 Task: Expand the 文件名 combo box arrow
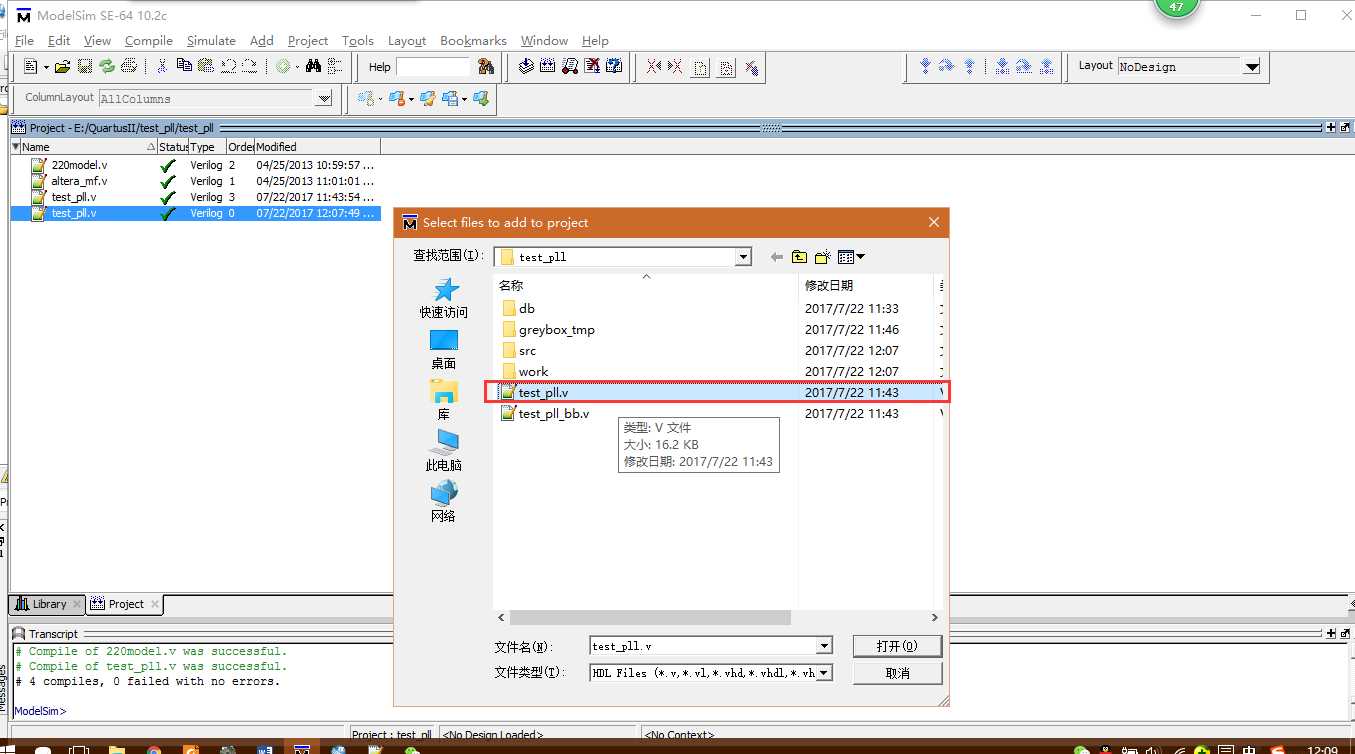(824, 646)
